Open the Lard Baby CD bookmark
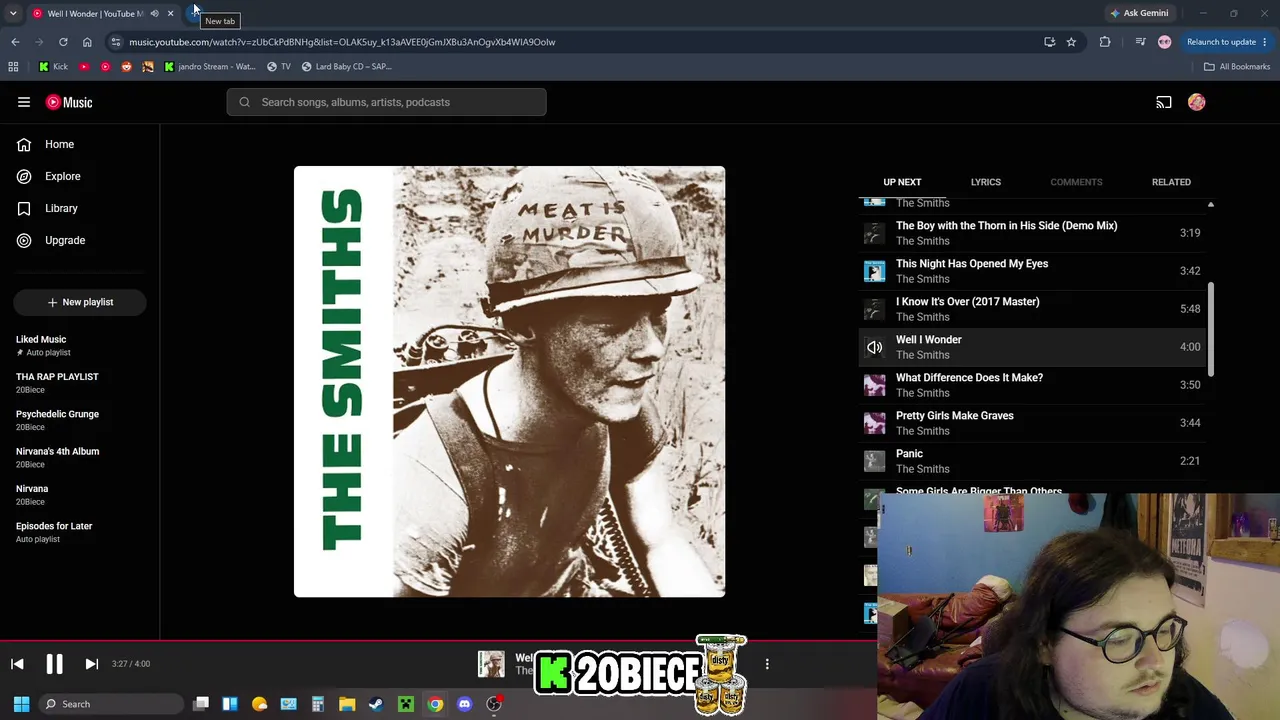Image resolution: width=1280 pixels, height=720 pixels. (x=346, y=67)
